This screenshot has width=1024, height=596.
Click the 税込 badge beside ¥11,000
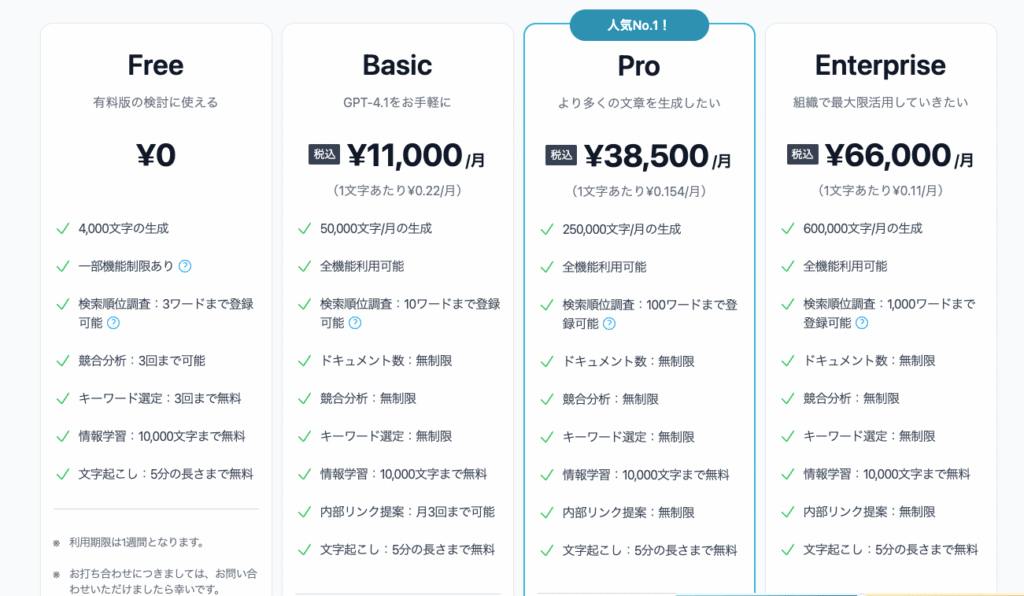pyautogui.click(x=324, y=154)
